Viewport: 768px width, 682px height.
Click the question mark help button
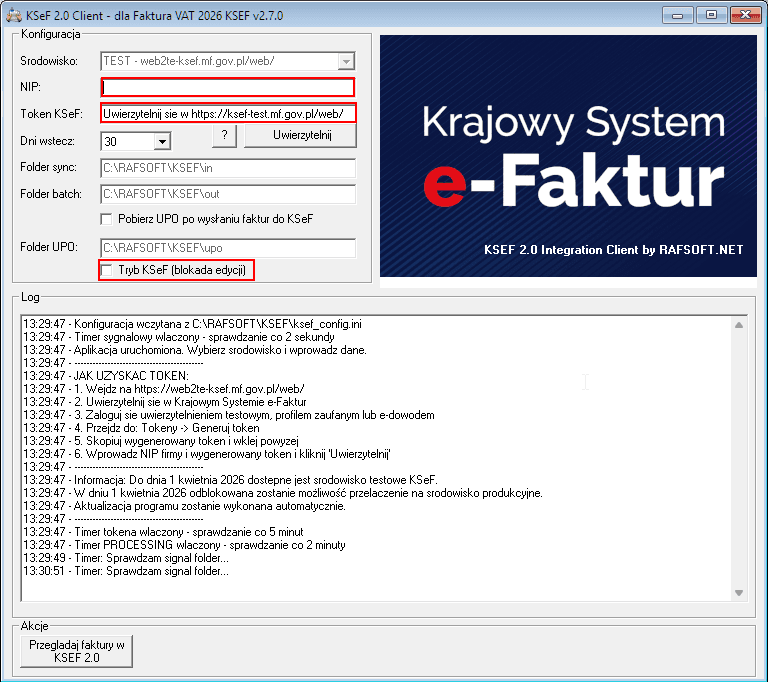pyautogui.click(x=224, y=136)
